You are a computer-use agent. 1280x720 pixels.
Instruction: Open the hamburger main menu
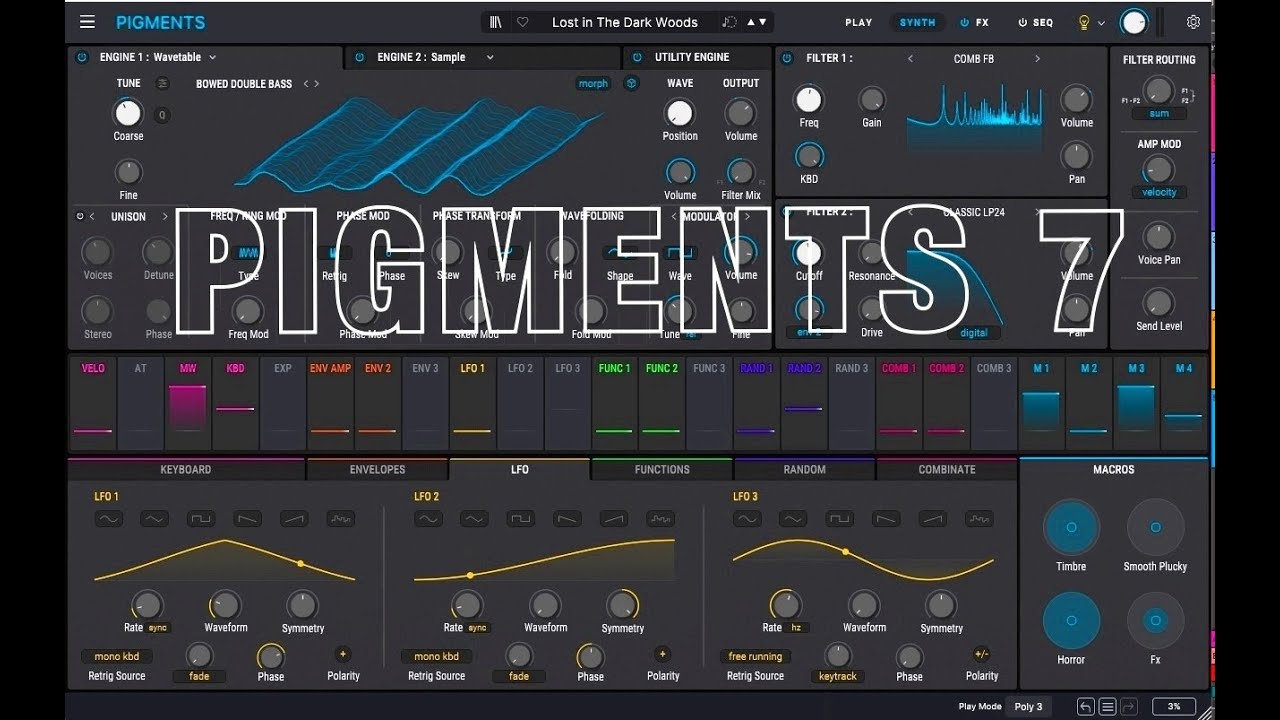[x=88, y=22]
